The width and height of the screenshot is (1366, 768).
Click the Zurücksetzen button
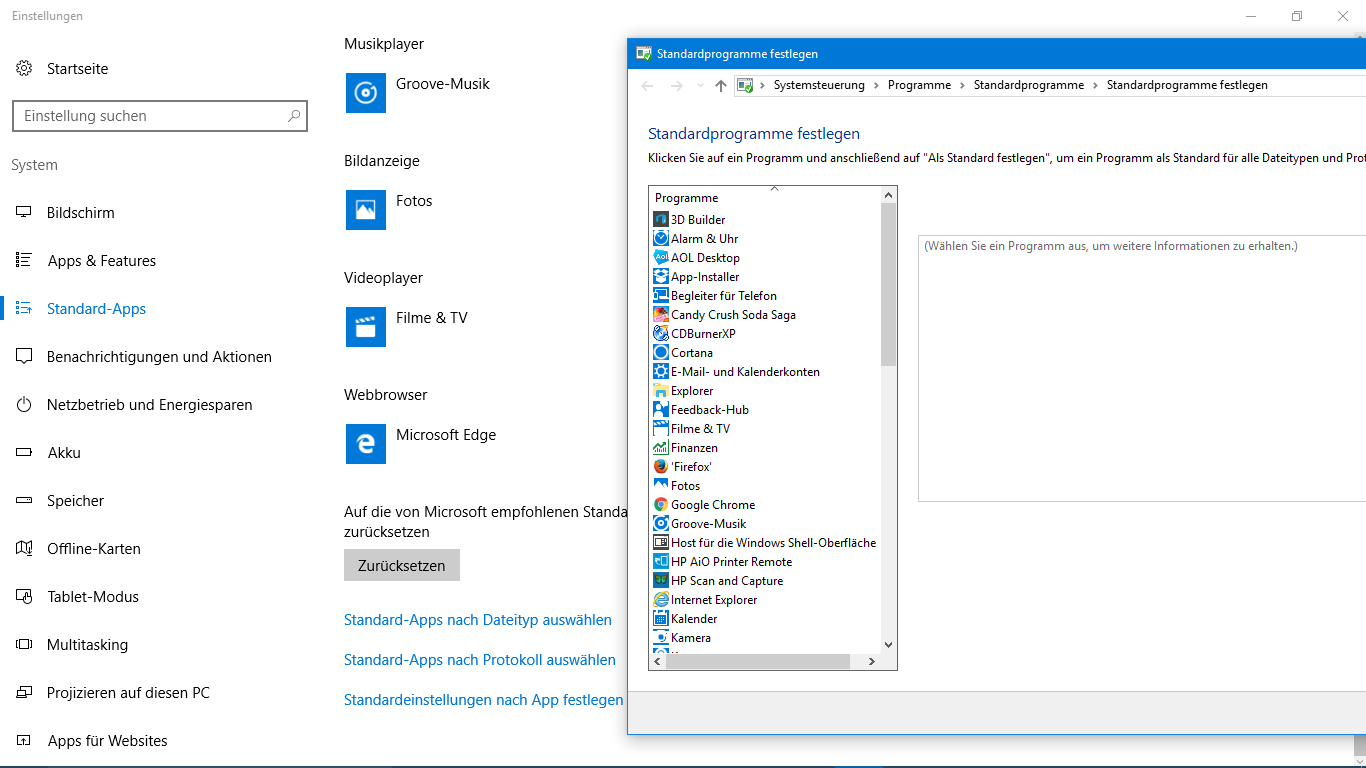coord(402,565)
